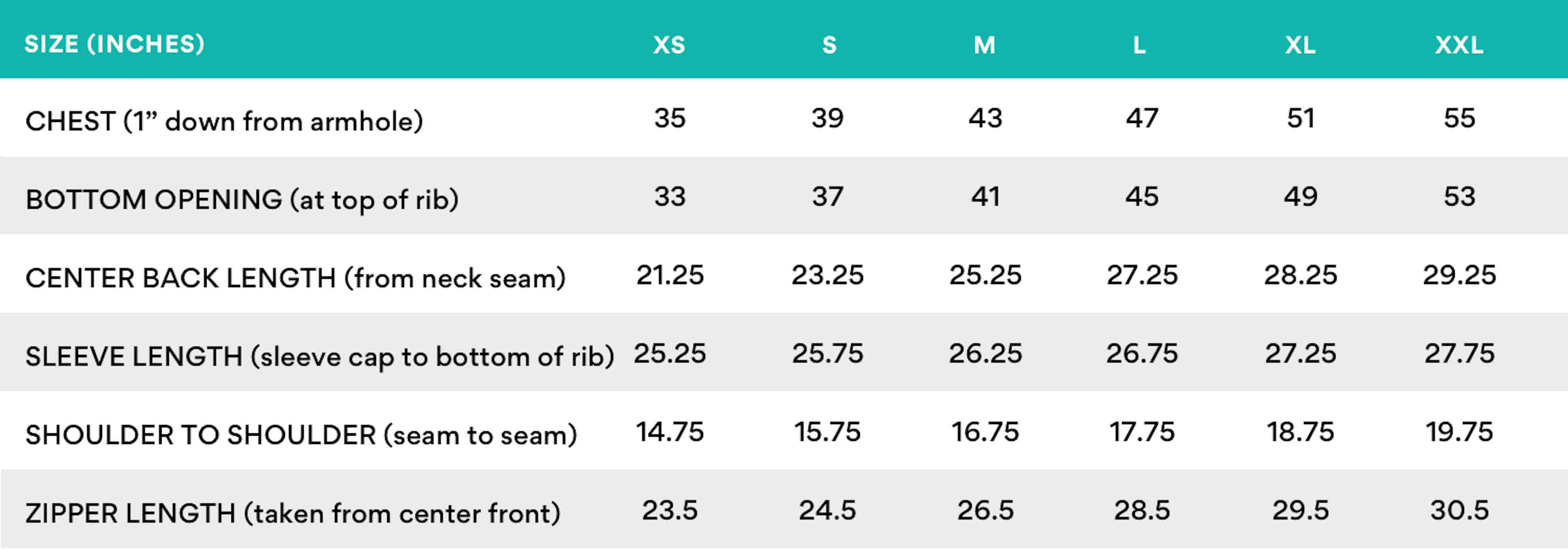Select the BOTTOM OPENING row label

click(x=241, y=199)
